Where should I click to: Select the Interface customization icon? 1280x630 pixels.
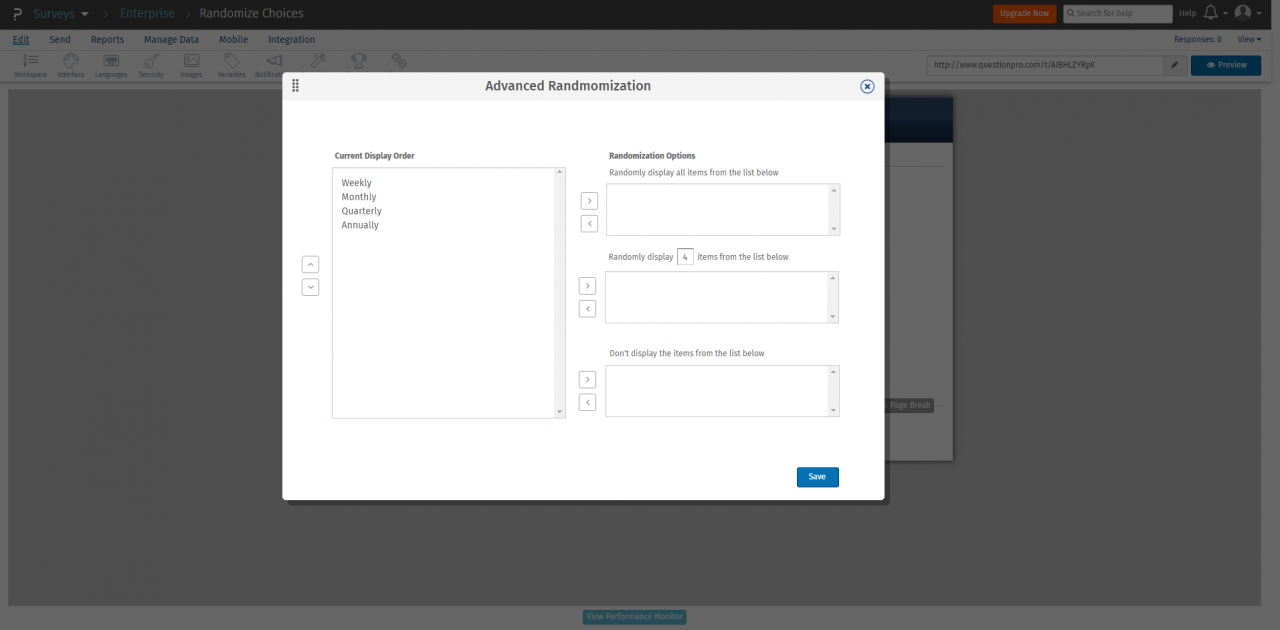tap(70, 64)
